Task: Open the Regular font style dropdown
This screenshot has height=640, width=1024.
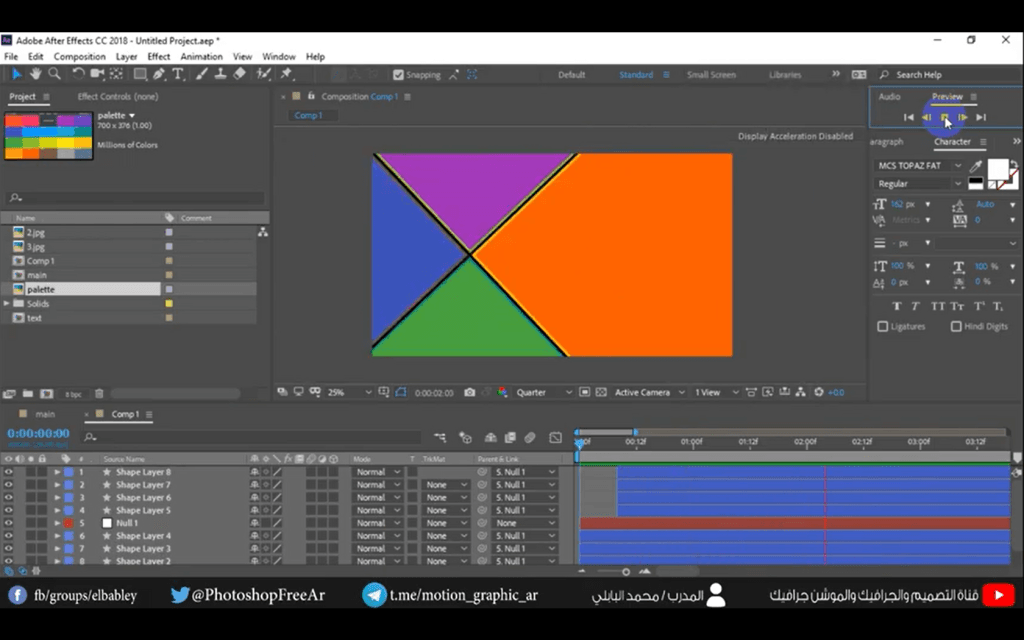Action: (920, 184)
